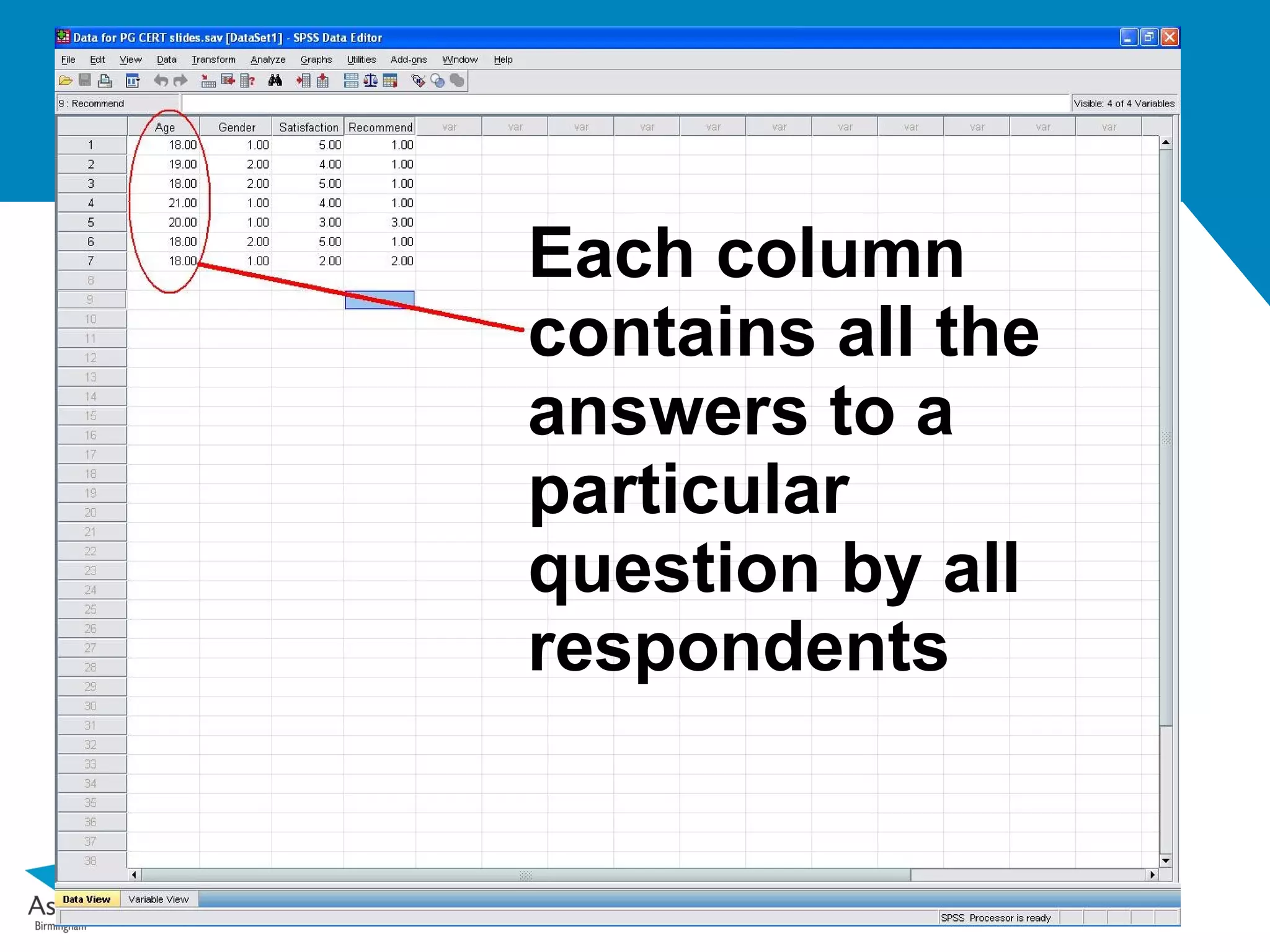Screen dimensions: 1270x952
Task: Click the Find binoculars icon
Action: pyautogui.click(x=275, y=81)
